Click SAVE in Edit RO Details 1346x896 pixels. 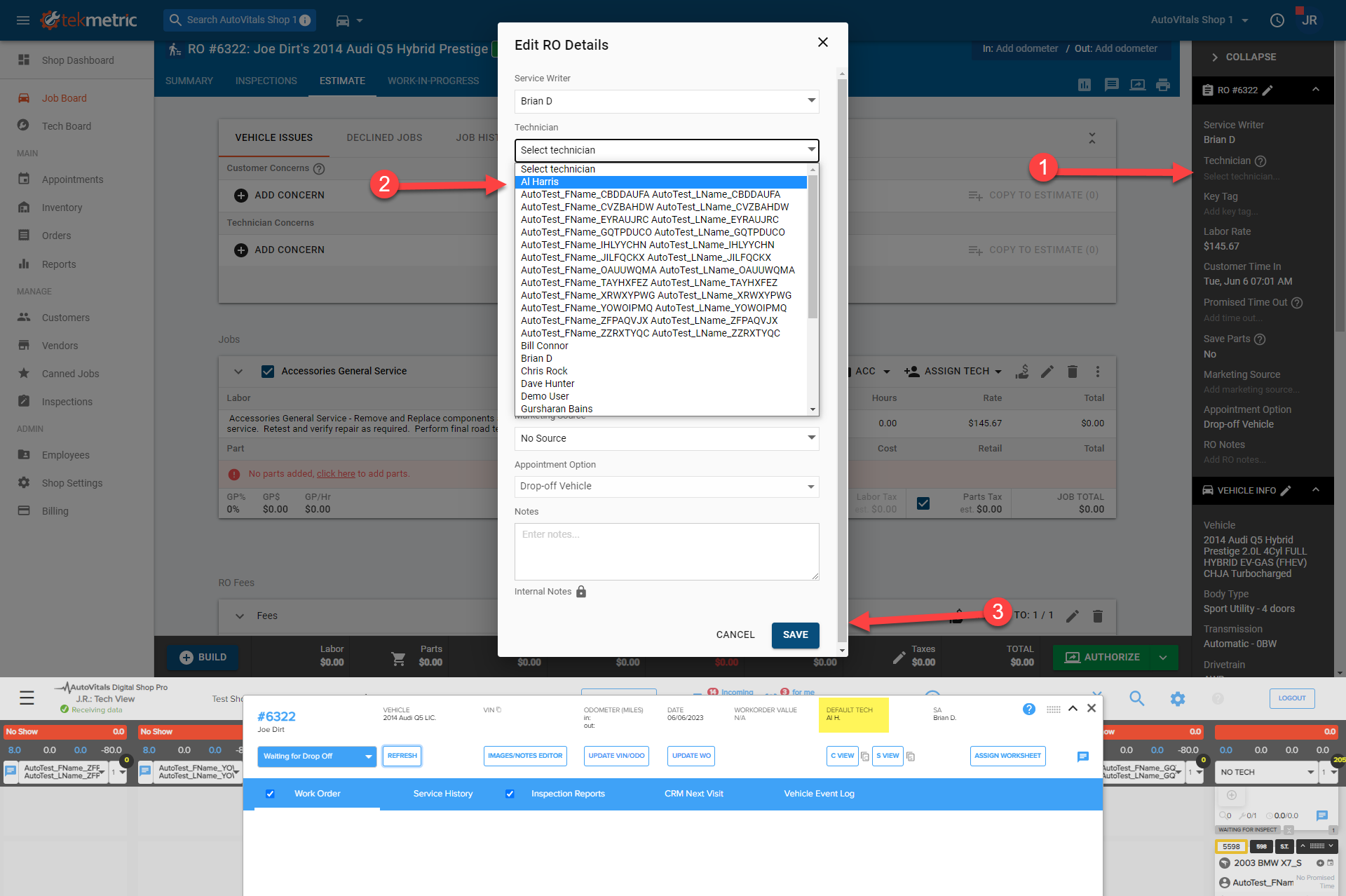point(796,635)
